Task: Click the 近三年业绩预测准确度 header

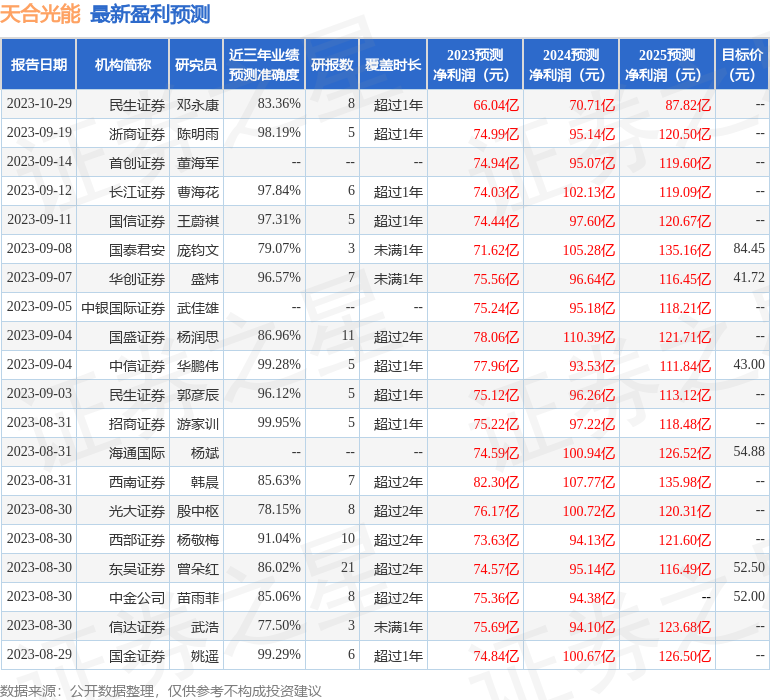Action: tap(264, 64)
